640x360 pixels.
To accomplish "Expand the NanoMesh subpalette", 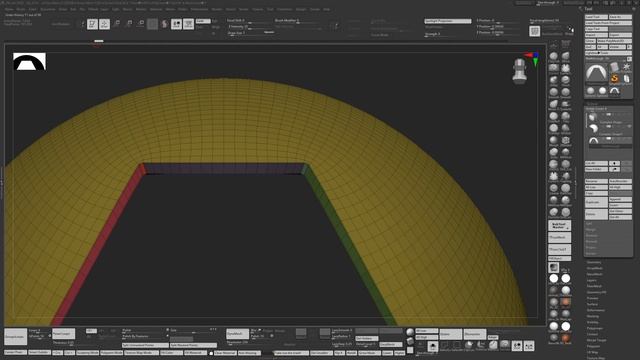I will point(595,274).
